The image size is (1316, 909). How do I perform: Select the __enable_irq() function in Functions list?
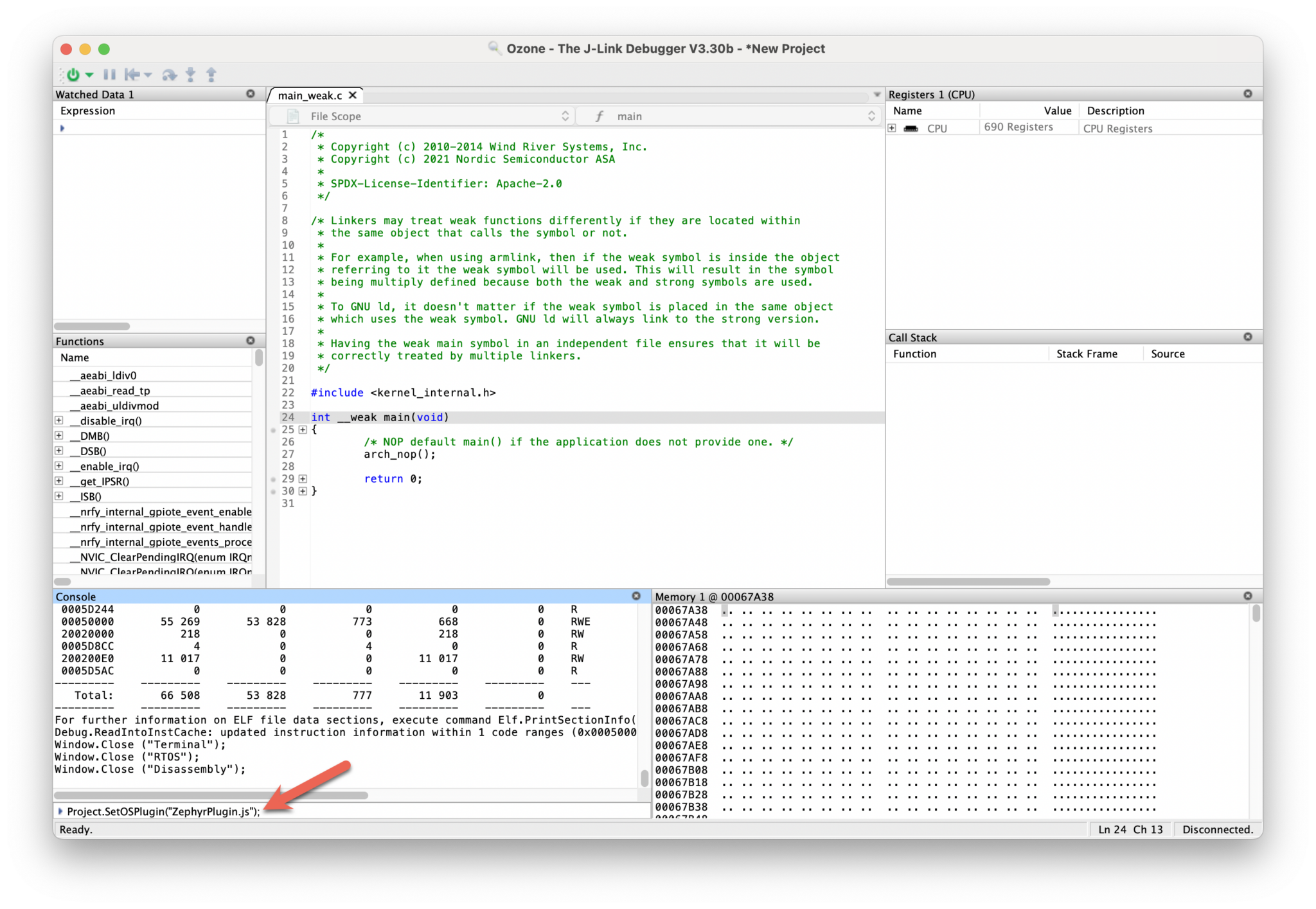(105, 466)
